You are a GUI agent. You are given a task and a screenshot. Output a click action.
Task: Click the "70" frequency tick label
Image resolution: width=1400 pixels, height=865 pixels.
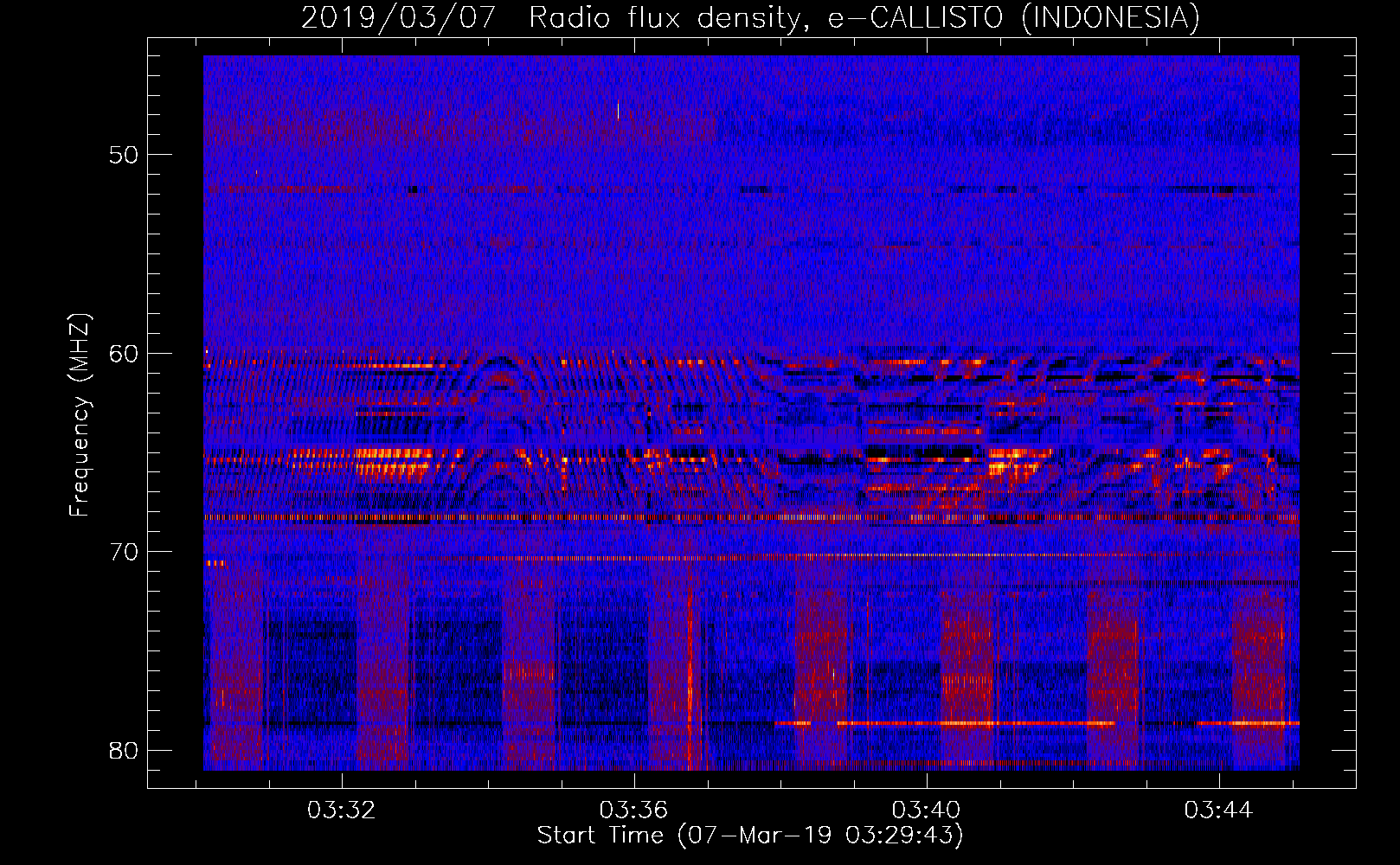pos(124,552)
